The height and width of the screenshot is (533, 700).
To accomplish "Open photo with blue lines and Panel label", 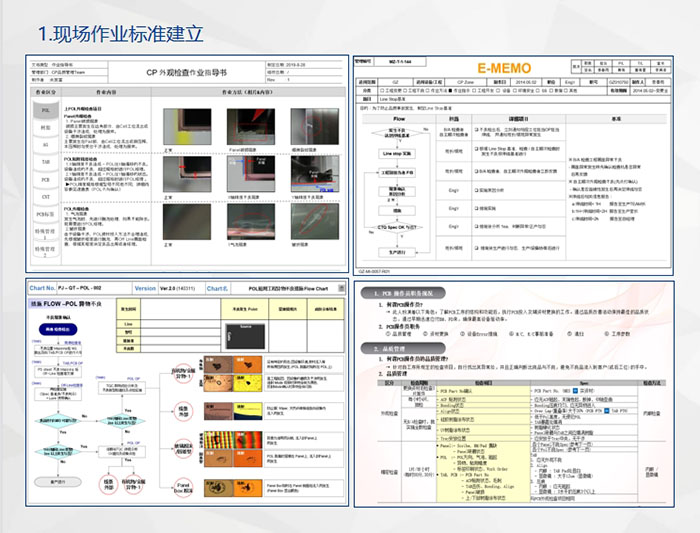I will pos(251,174).
